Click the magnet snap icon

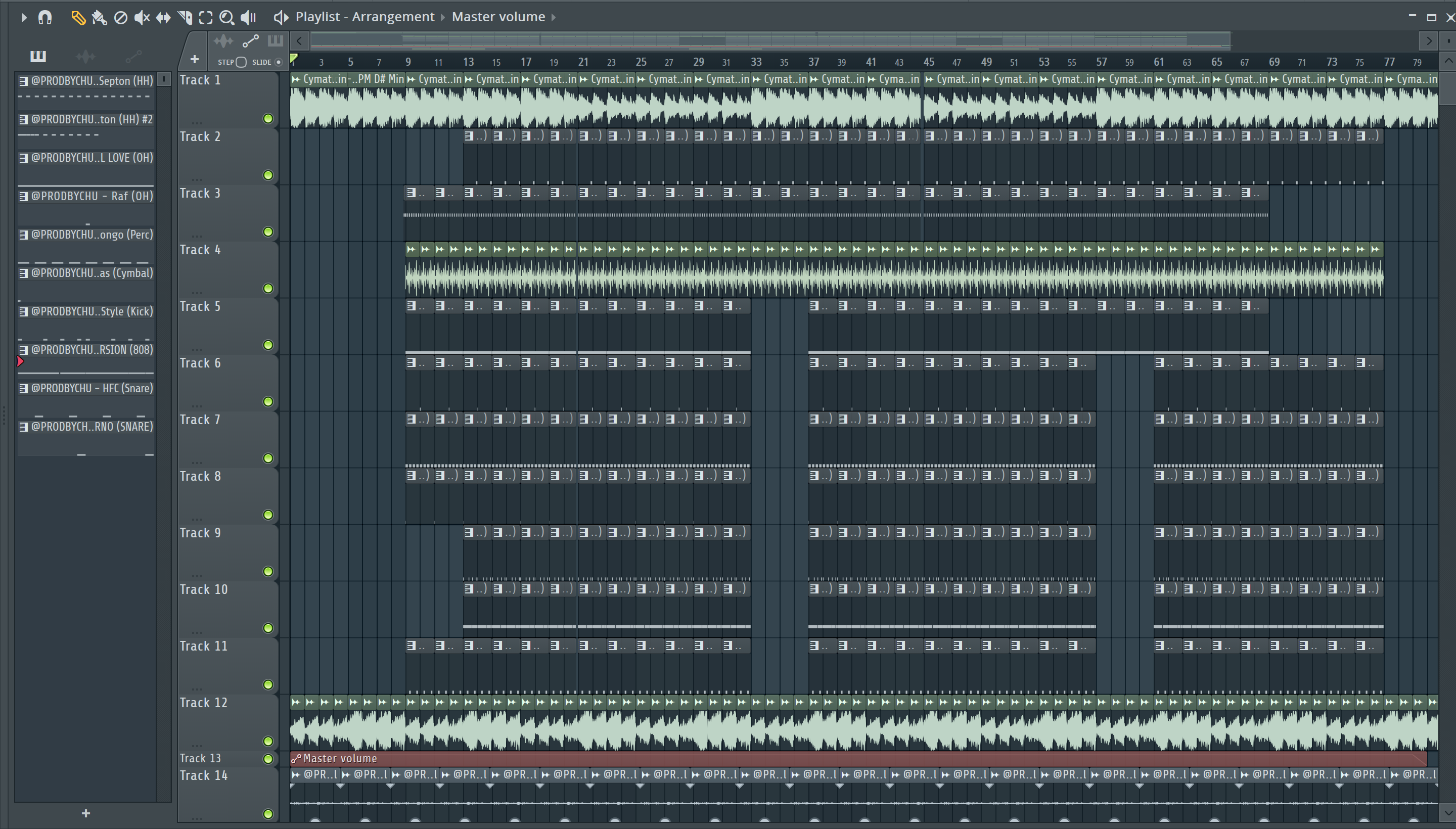tap(45, 18)
